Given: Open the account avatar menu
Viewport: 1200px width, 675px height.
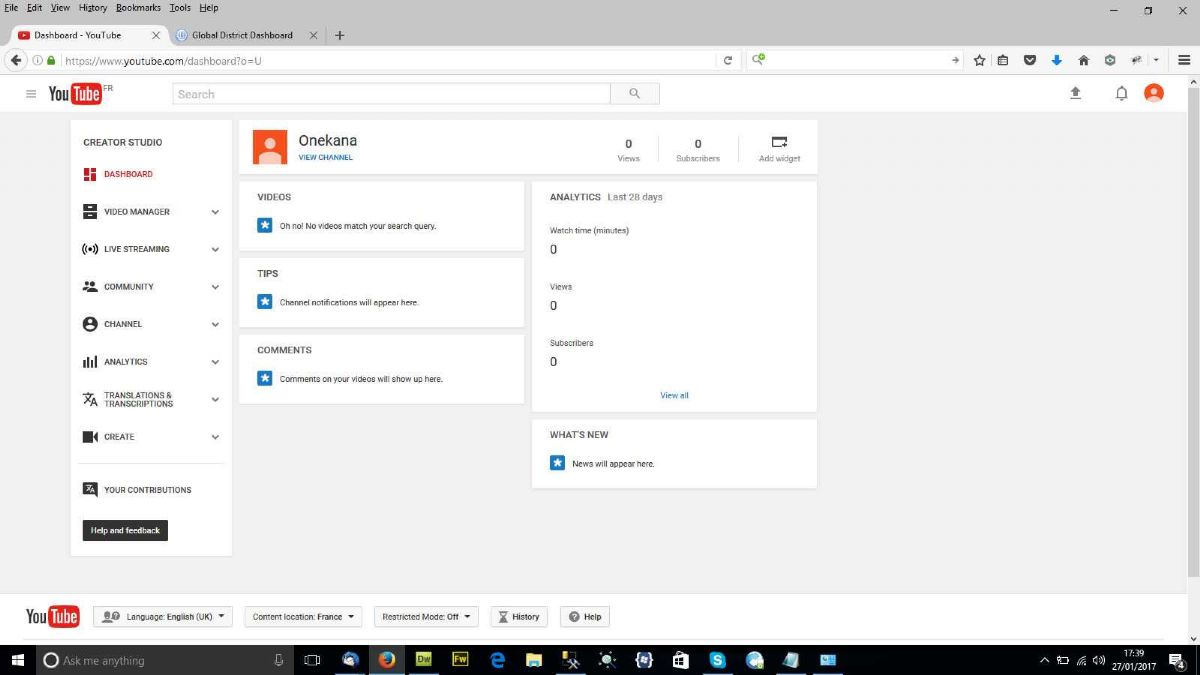Looking at the screenshot, I should tap(1154, 93).
